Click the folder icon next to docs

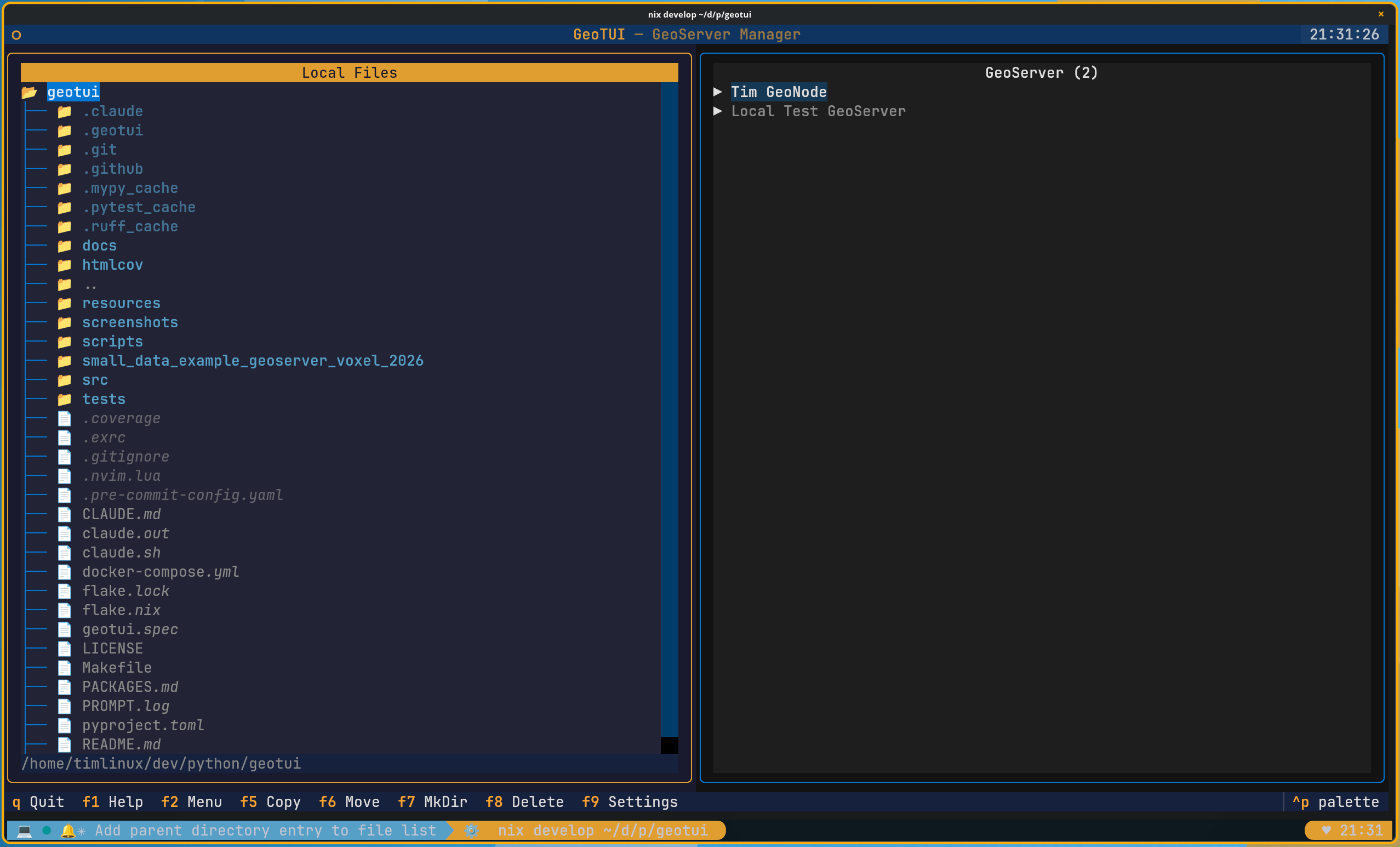click(x=64, y=246)
